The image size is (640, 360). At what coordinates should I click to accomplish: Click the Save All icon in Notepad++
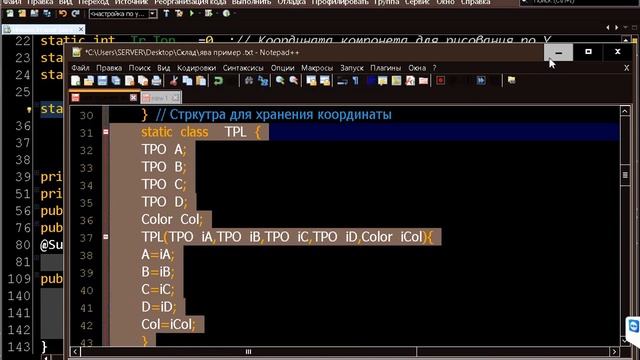pyautogui.click(x=116, y=81)
